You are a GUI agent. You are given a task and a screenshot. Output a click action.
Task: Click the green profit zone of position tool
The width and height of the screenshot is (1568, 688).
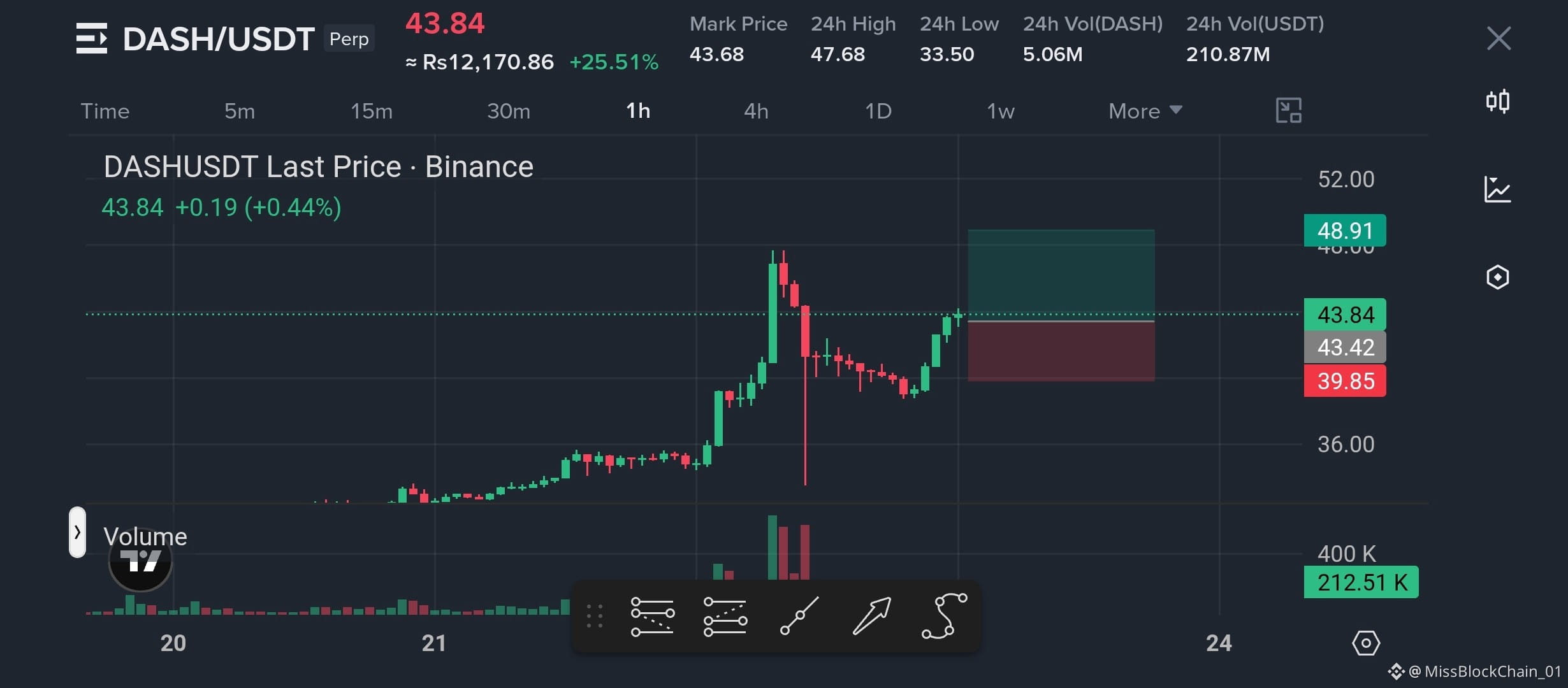(1061, 275)
